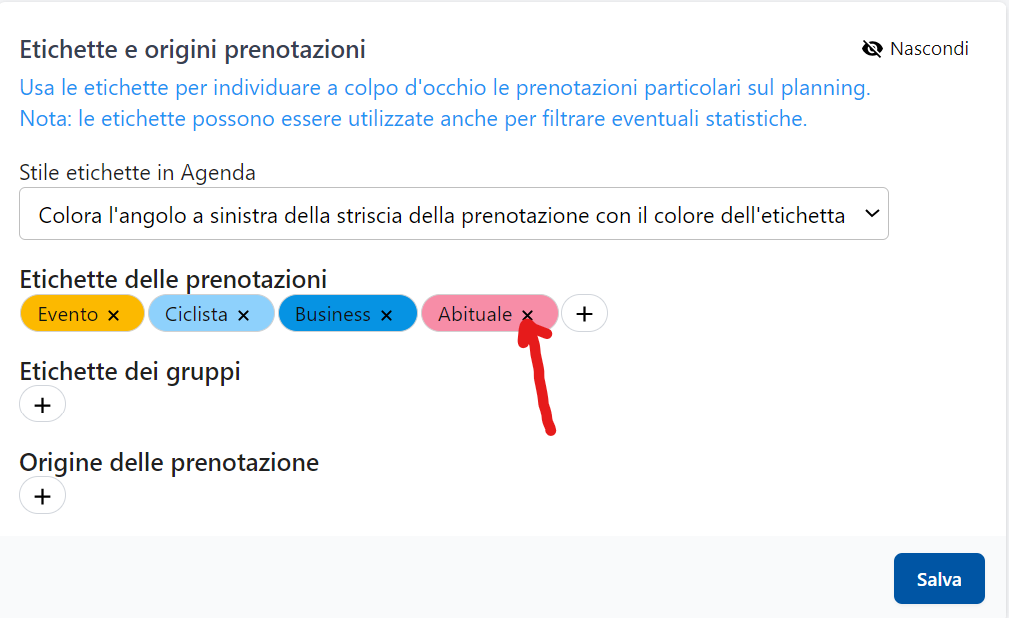Screen dimensions: 1009x618
Task: Remove the Business label via x icon
Action: tap(386, 315)
